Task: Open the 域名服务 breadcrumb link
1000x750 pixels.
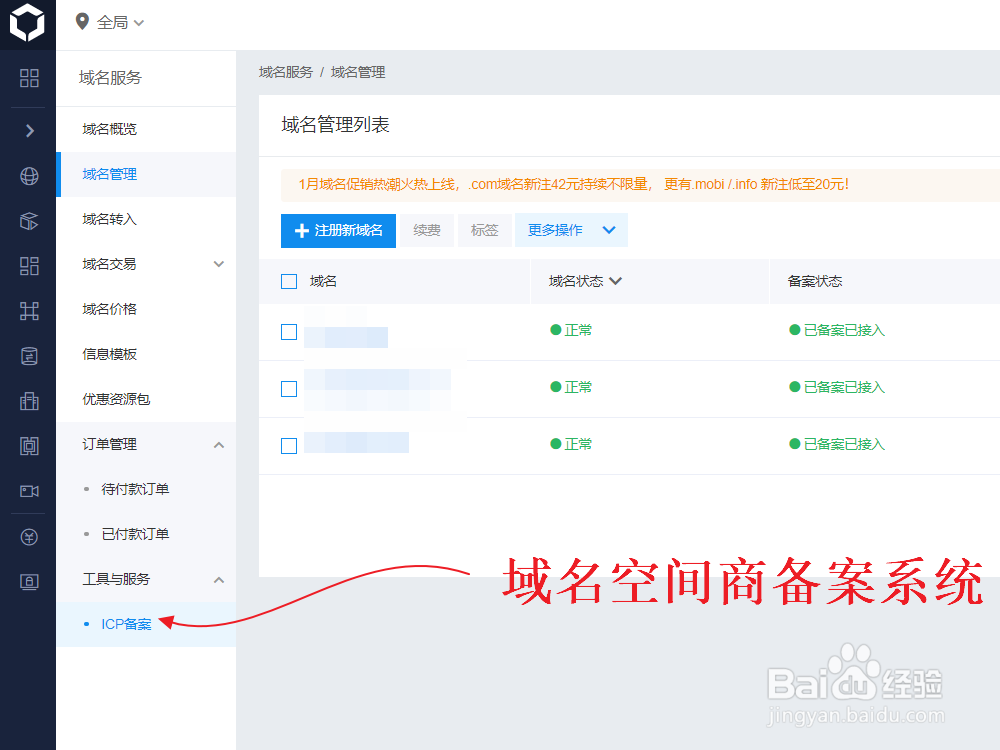Action: click(x=287, y=72)
